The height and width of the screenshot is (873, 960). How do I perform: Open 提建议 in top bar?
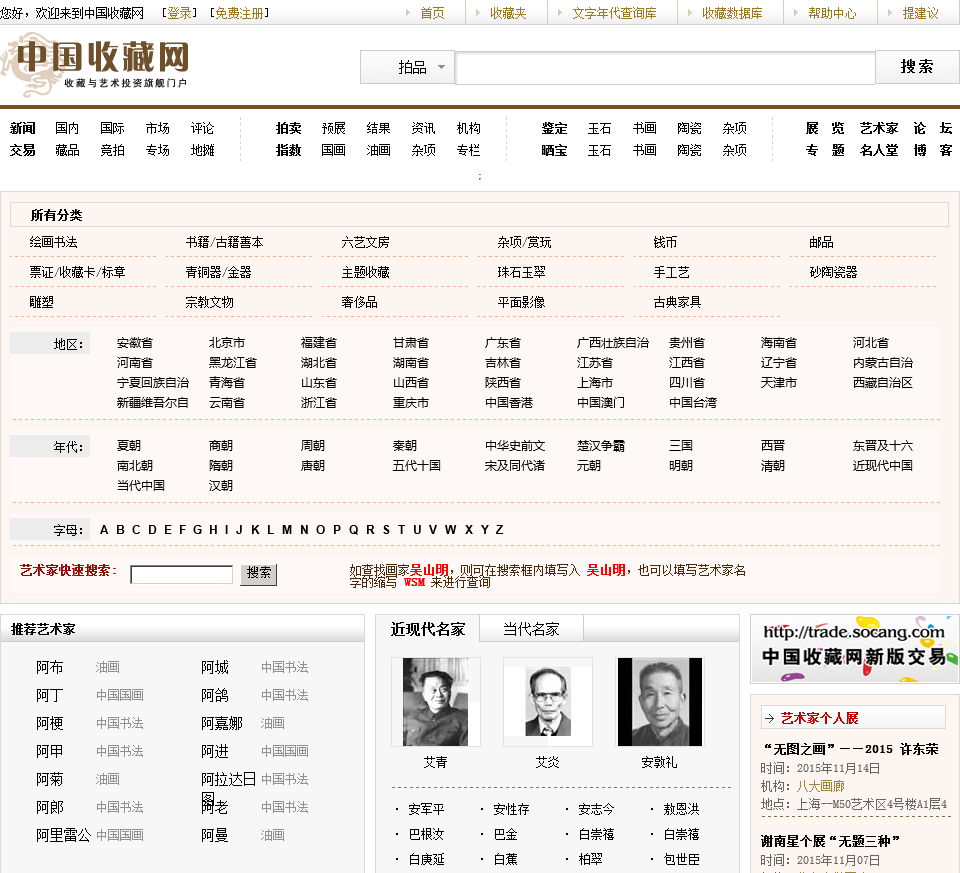921,13
